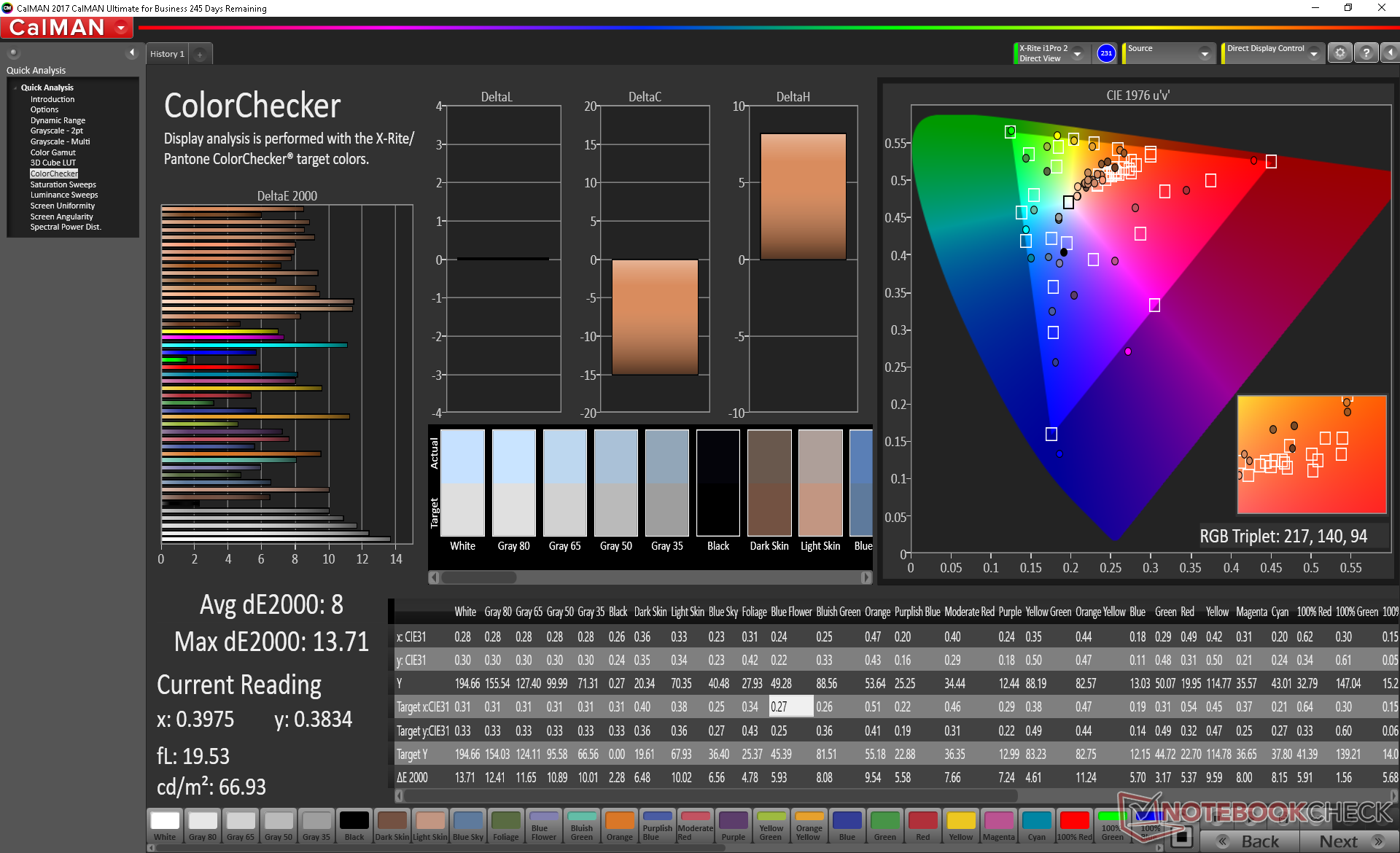Viewport: 1400px width, 853px height.
Task: Advance to the next page with Next
Action: tap(1348, 841)
